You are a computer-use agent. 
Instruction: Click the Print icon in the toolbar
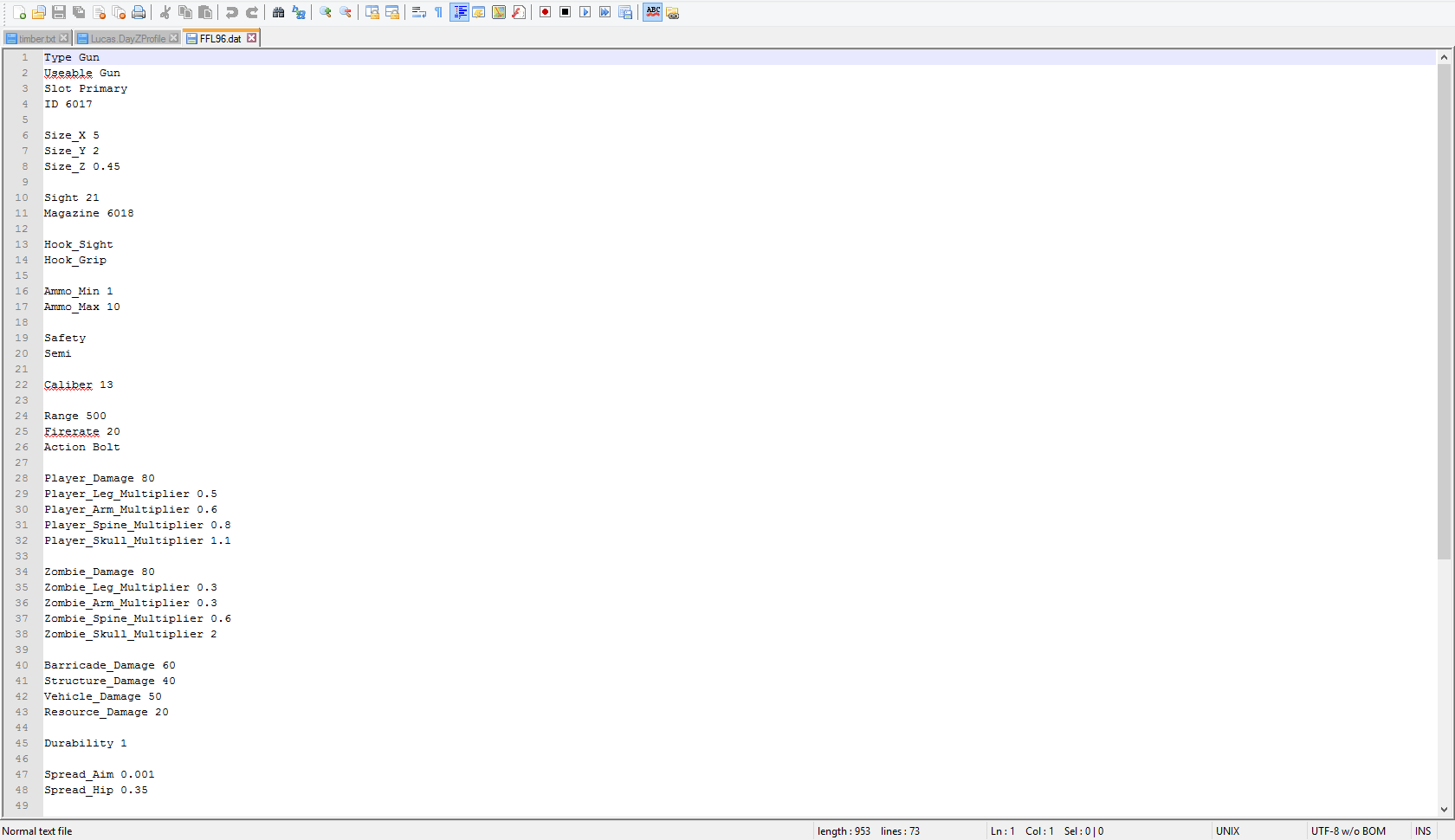pyautogui.click(x=139, y=12)
